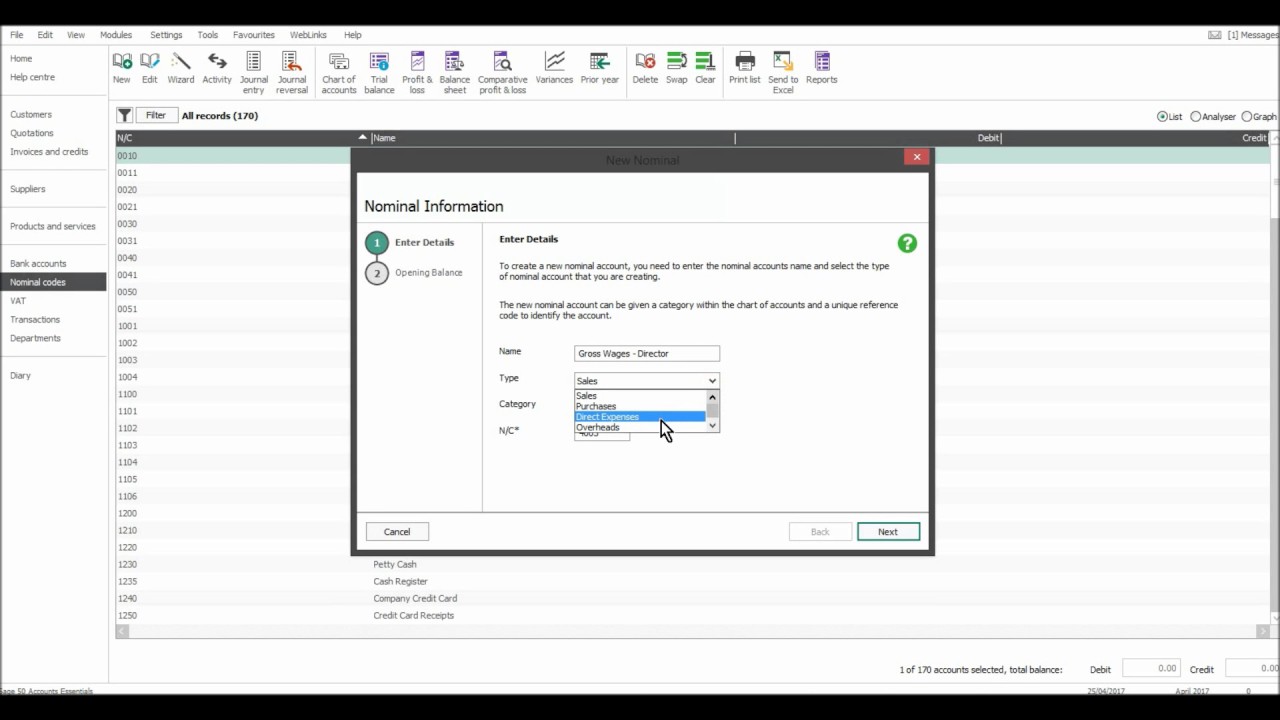Image resolution: width=1280 pixels, height=720 pixels.
Task: Open the WebLinks menu
Action: [308, 35]
